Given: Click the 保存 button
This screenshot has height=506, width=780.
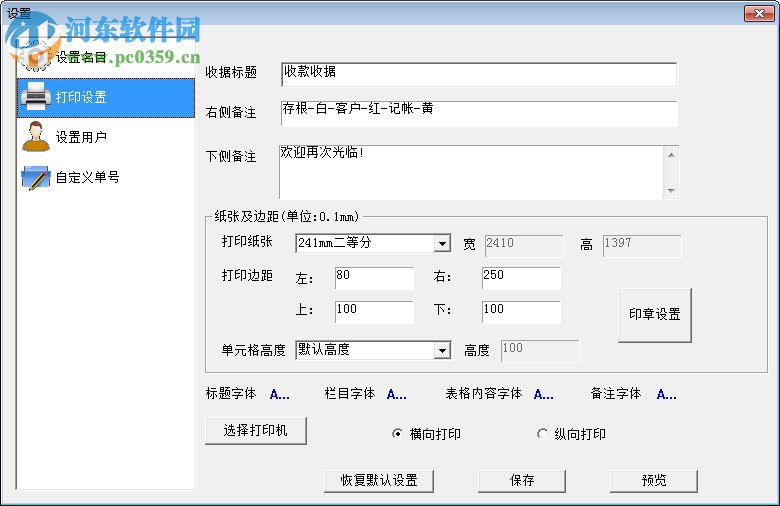Looking at the screenshot, I should click(522, 481).
